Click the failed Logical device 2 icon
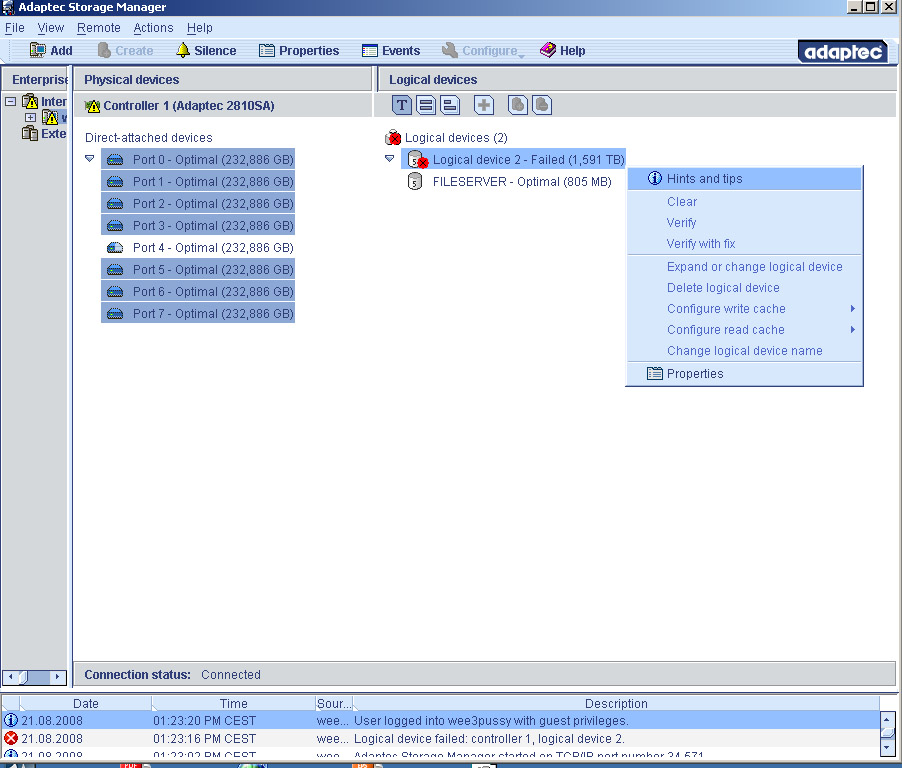 pos(417,160)
